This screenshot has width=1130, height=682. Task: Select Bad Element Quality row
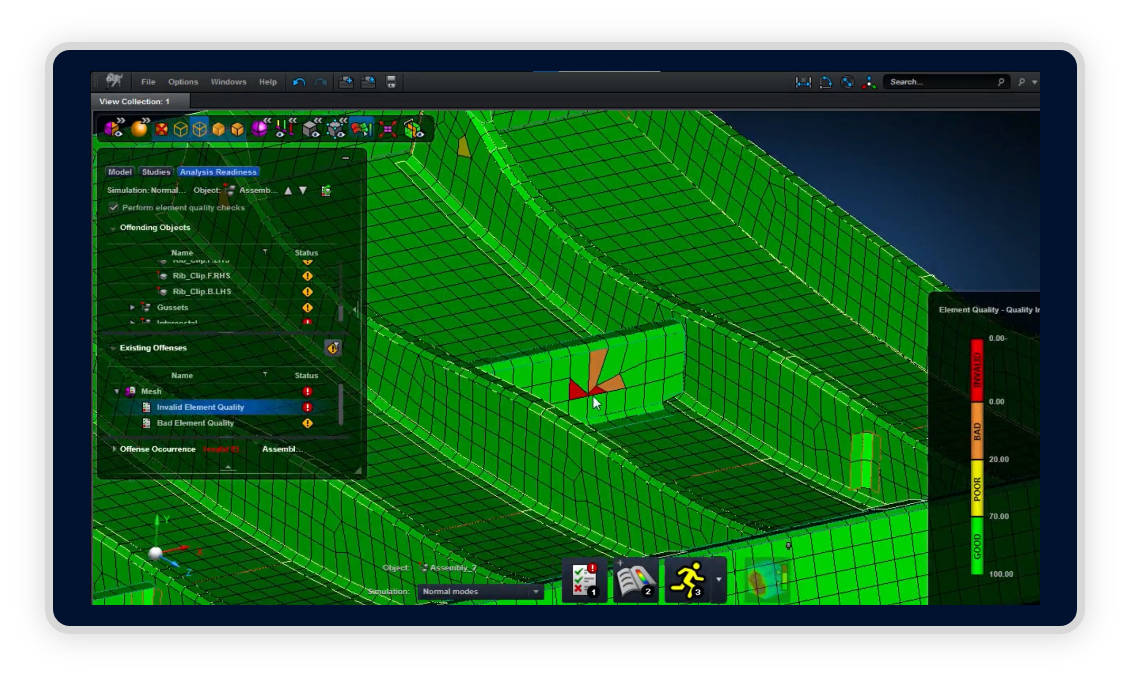coord(223,423)
